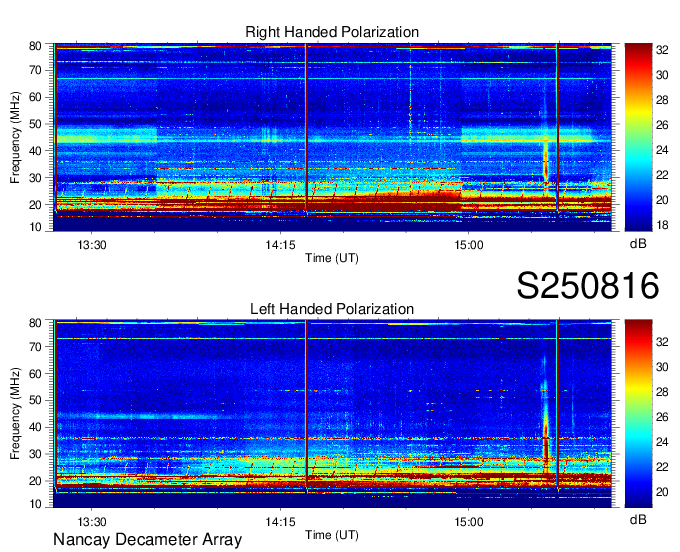Click the S250816 label
Viewport: 680px width, 552px height.
(588, 286)
